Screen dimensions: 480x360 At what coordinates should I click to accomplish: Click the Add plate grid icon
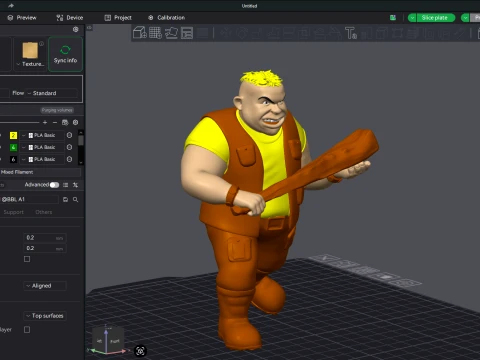(x=155, y=33)
